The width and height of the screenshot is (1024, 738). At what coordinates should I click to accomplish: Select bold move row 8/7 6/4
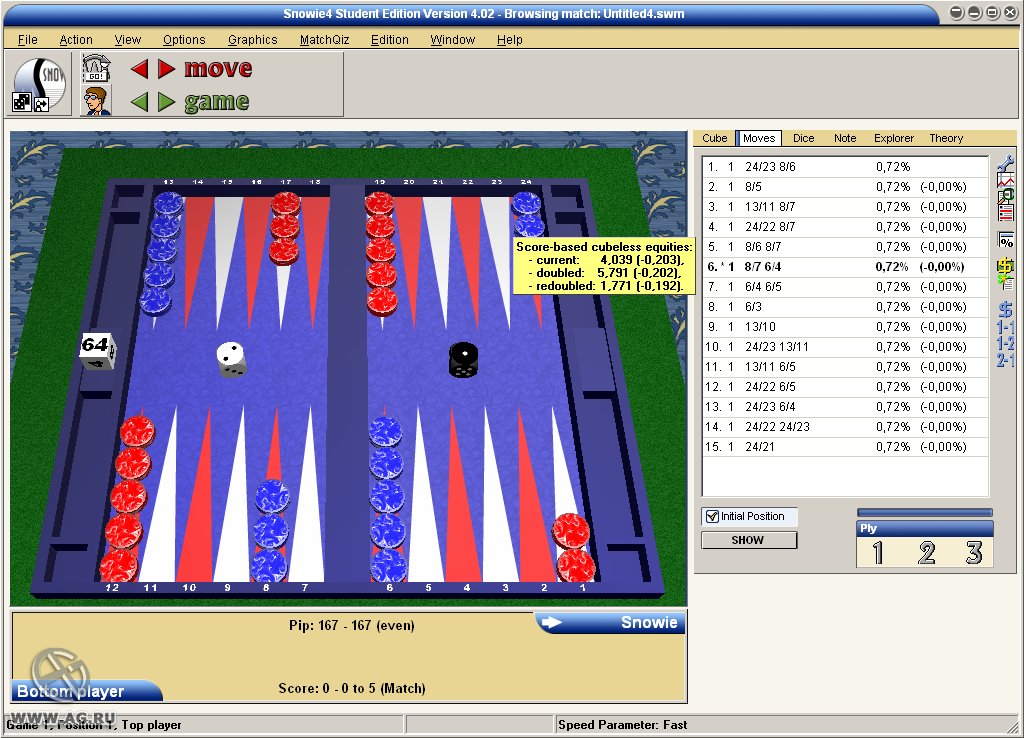(x=845, y=266)
